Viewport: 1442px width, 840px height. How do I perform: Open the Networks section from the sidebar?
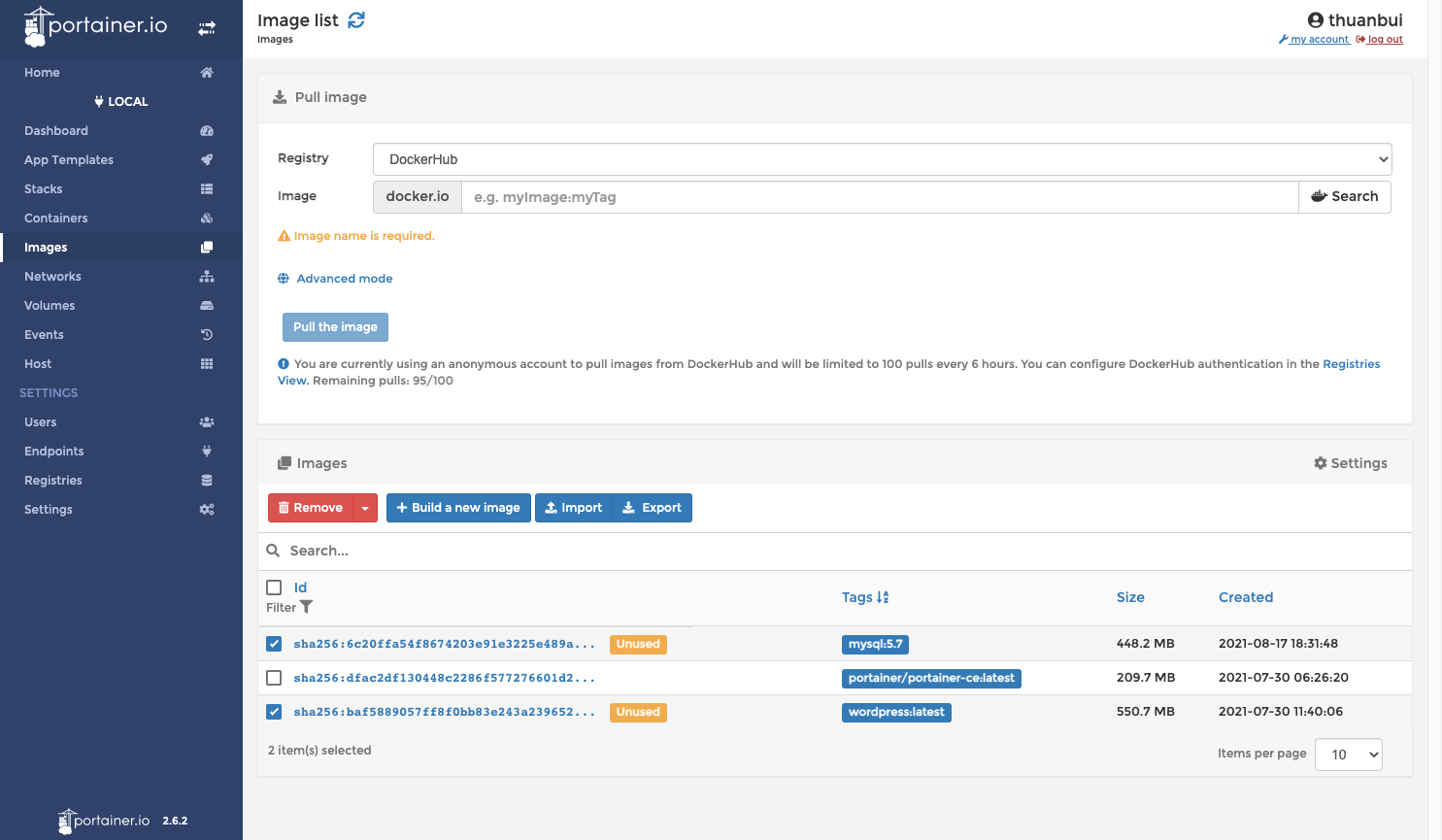52,276
